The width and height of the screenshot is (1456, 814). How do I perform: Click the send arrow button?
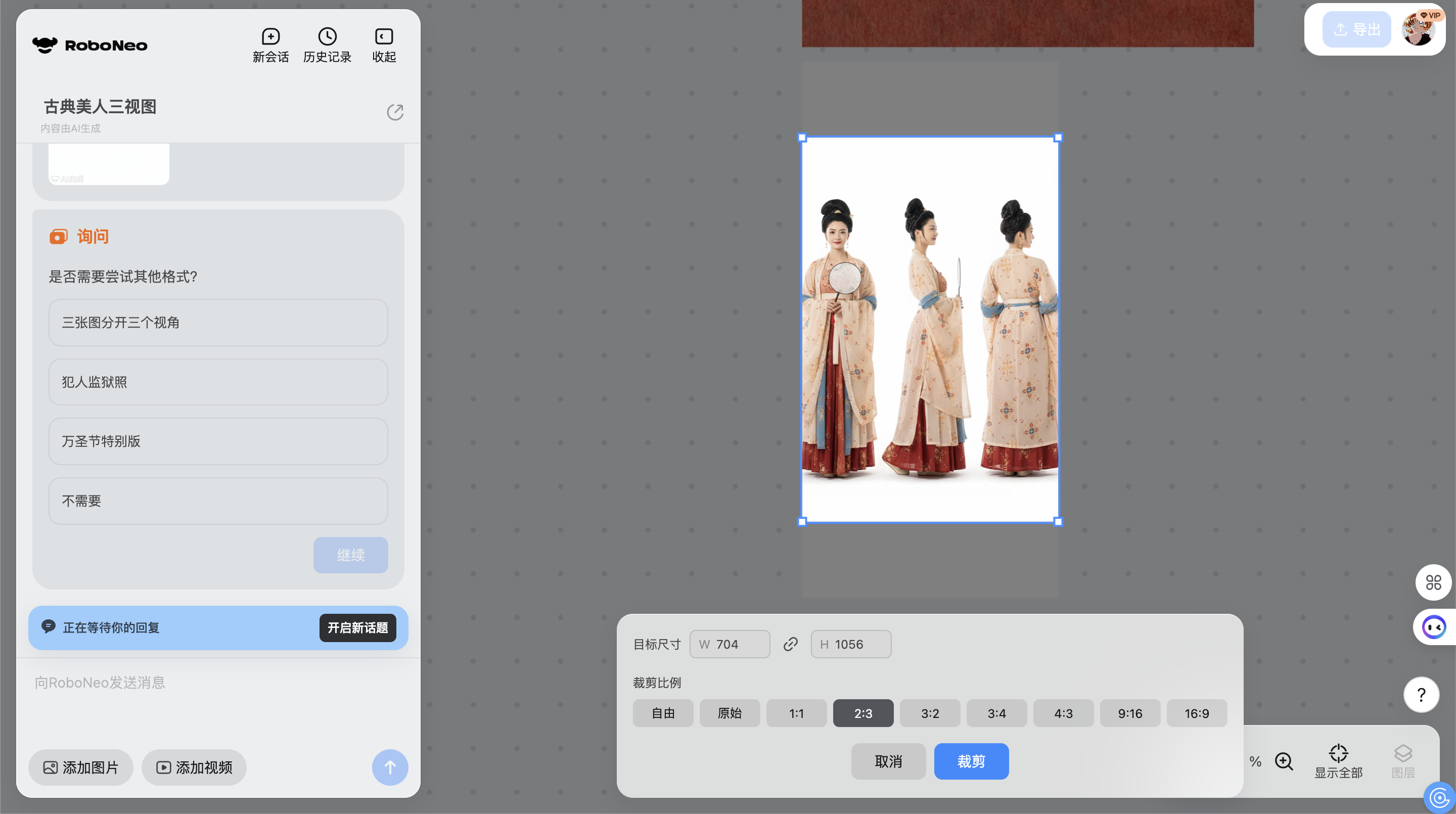[x=389, y=767]
